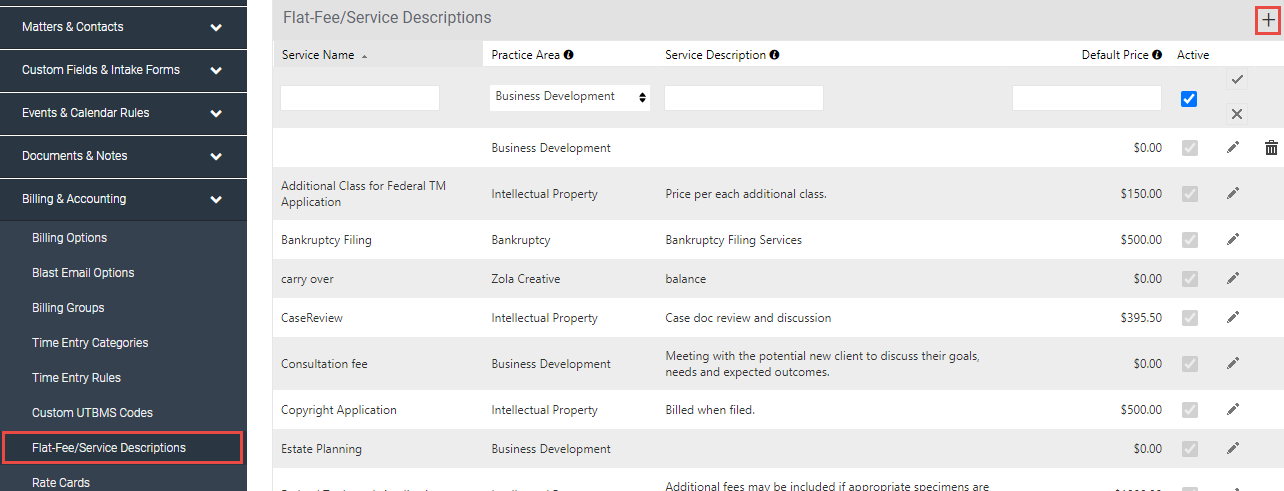The width and height of the screenshot is (1284, 491).
Task: Toggle Active checkbox in new service row
Action: tap(1189, 98)
